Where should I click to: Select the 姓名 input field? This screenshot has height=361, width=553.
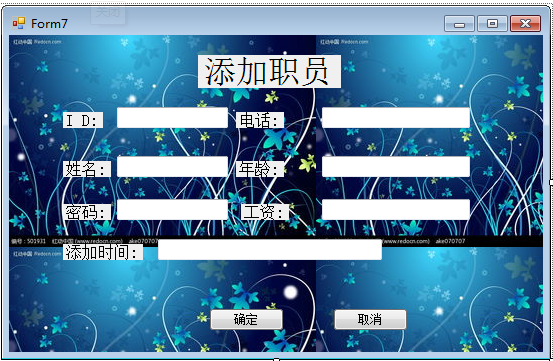click(172, 166)
